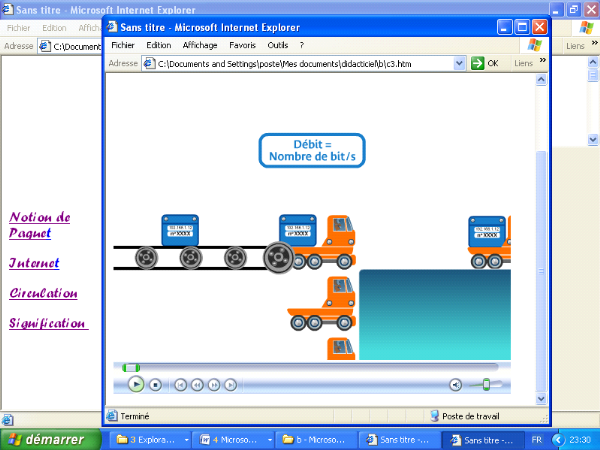This screenshot has height=450, width=600.
Task: Click scroll down arrow in front window
Action: click(541, 399)
